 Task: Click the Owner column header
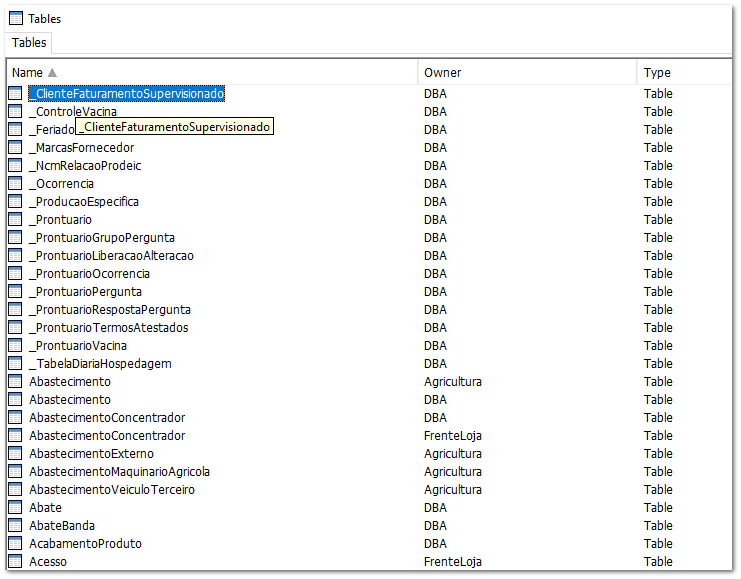(x=442, y=73)
